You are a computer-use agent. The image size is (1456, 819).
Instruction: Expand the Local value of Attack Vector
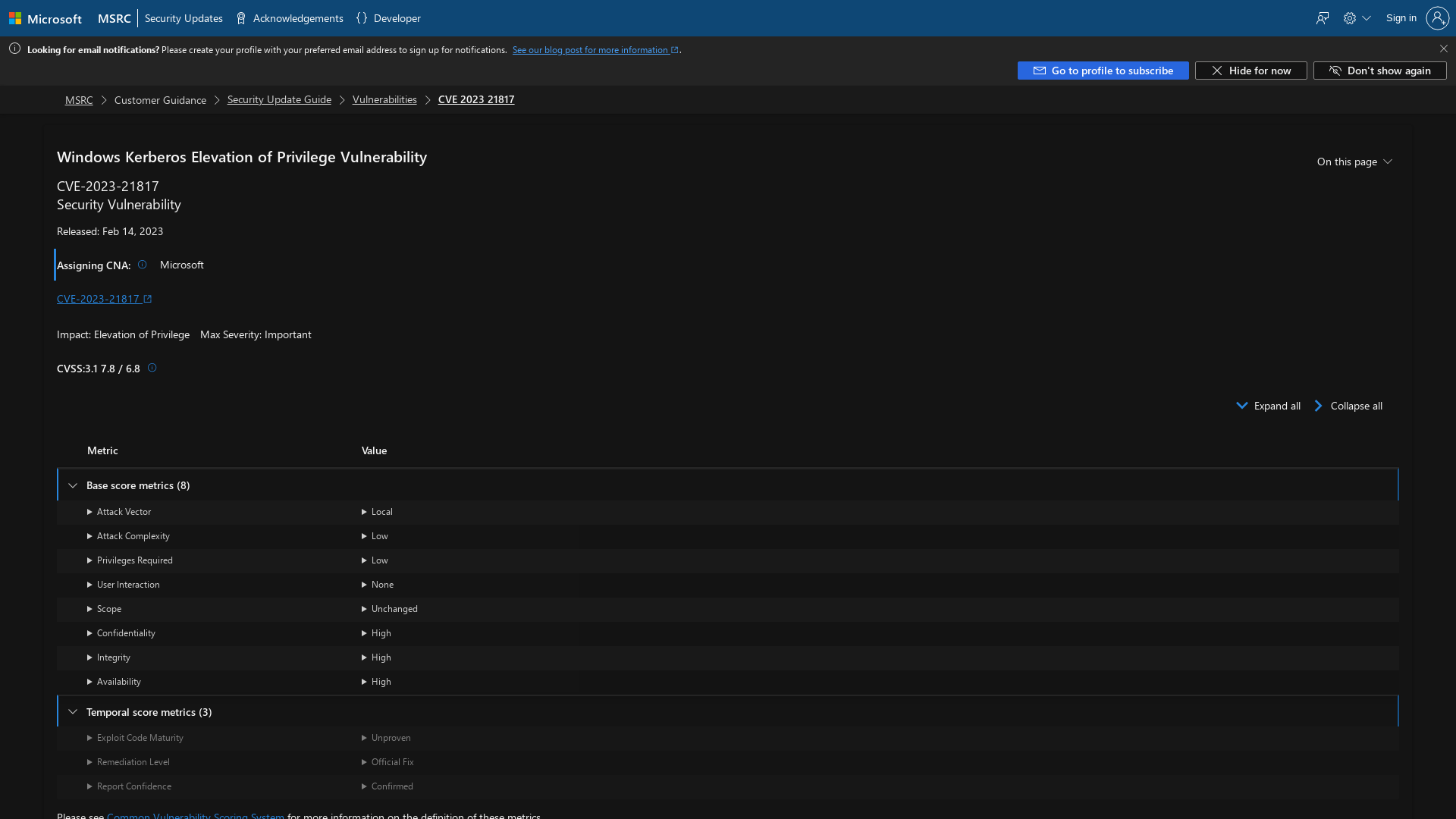tap(377, 512)
